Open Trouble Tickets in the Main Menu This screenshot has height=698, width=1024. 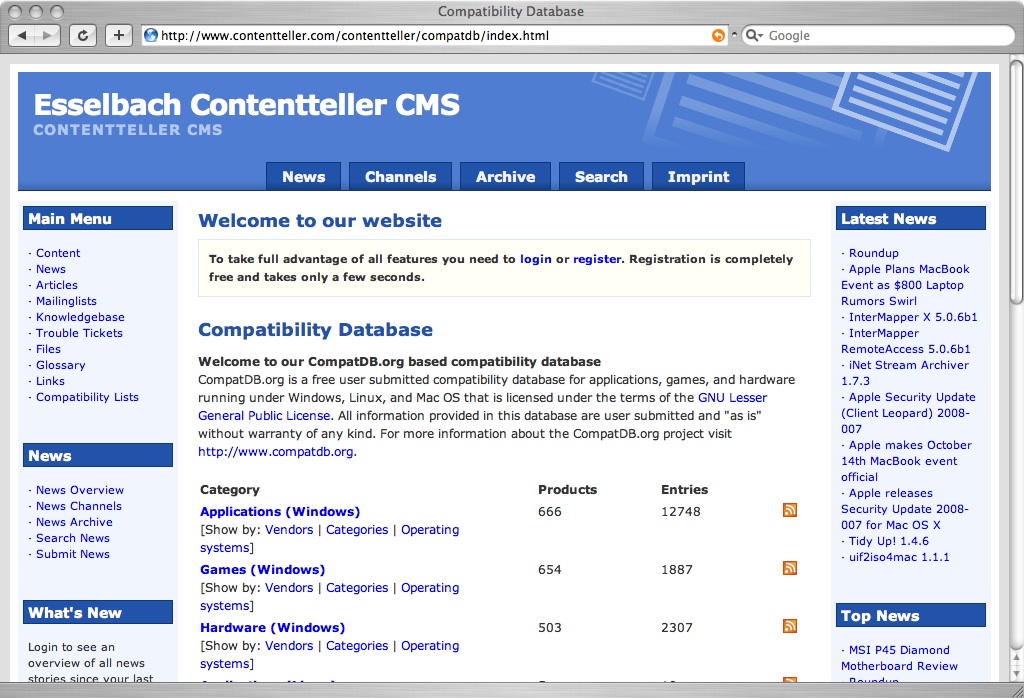coord(79,333)
